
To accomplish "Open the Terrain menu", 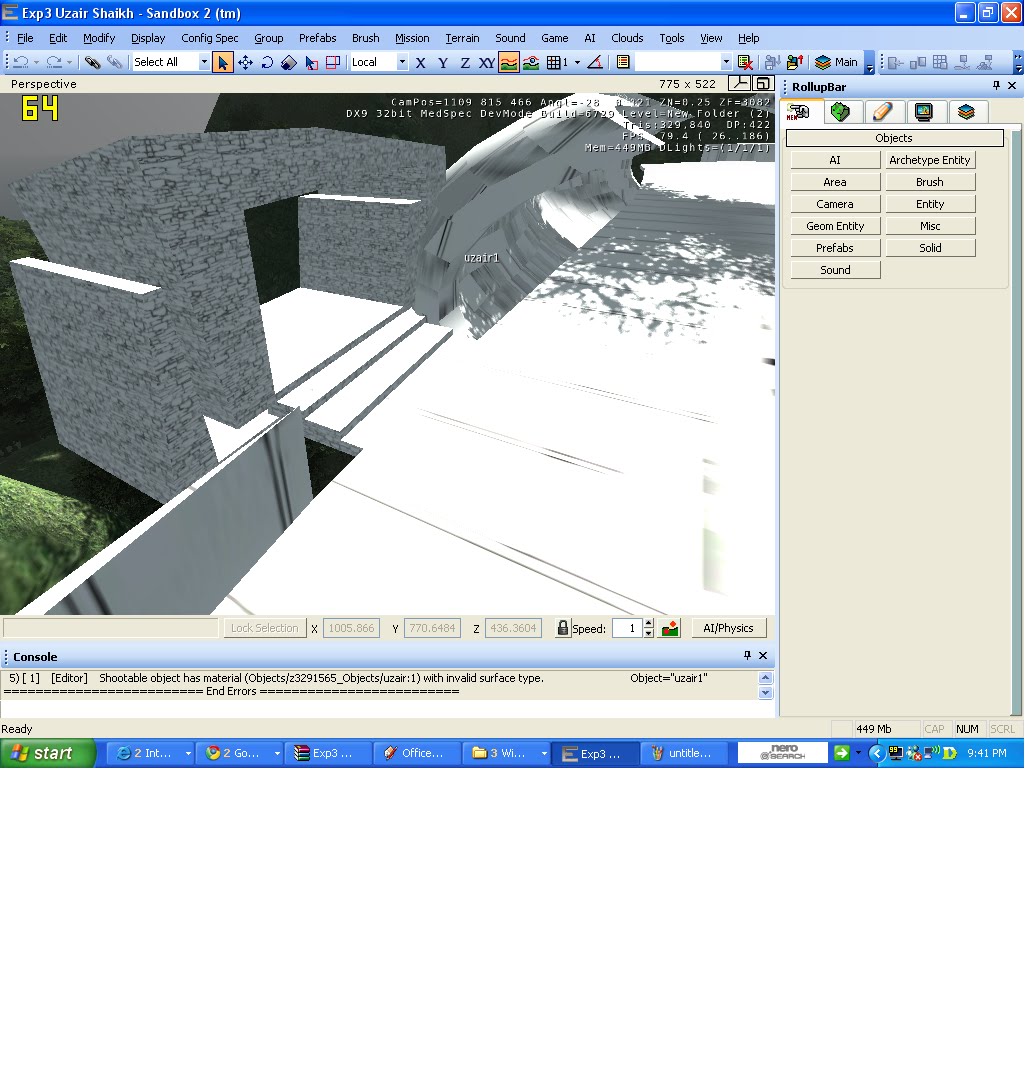I will pos(462,38).
